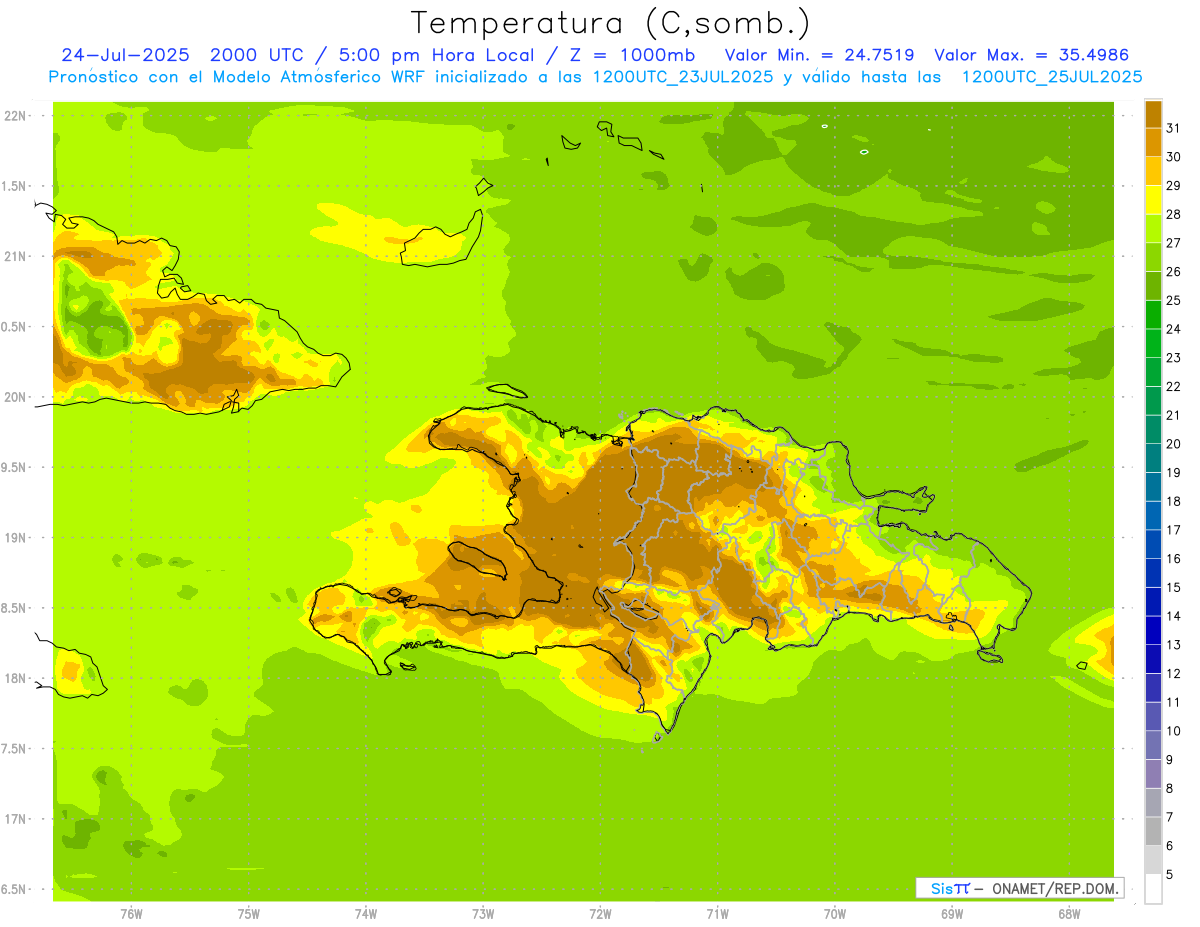Viewport: 1200px width, 927px height.
Task: Pick the legend color band between 25 and 26
Action: pyautogui.click(x=1153, y=285)
